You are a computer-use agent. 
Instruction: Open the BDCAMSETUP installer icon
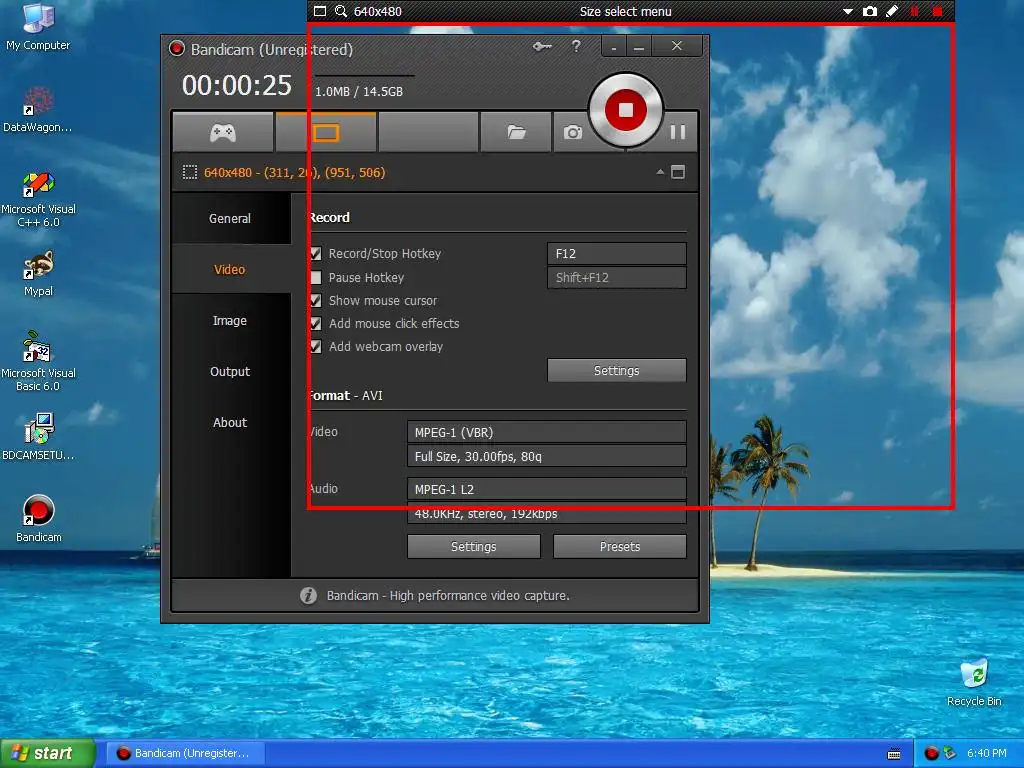pos(38,436)
